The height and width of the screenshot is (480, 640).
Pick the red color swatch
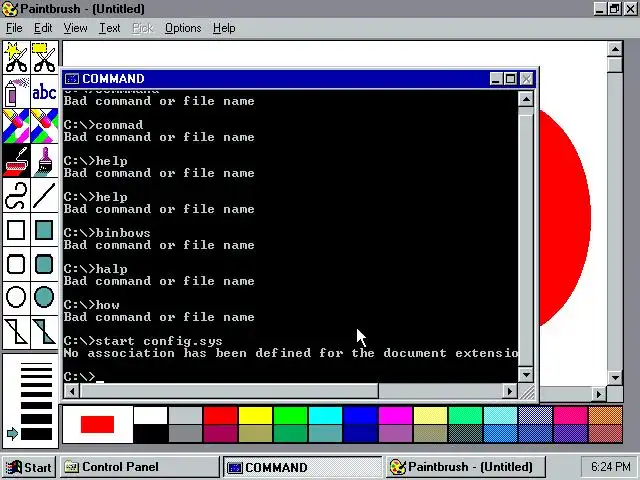[220, 416]
